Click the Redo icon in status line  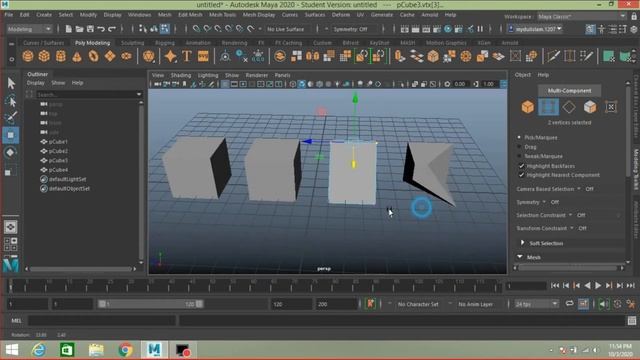[x=112, y=29]
